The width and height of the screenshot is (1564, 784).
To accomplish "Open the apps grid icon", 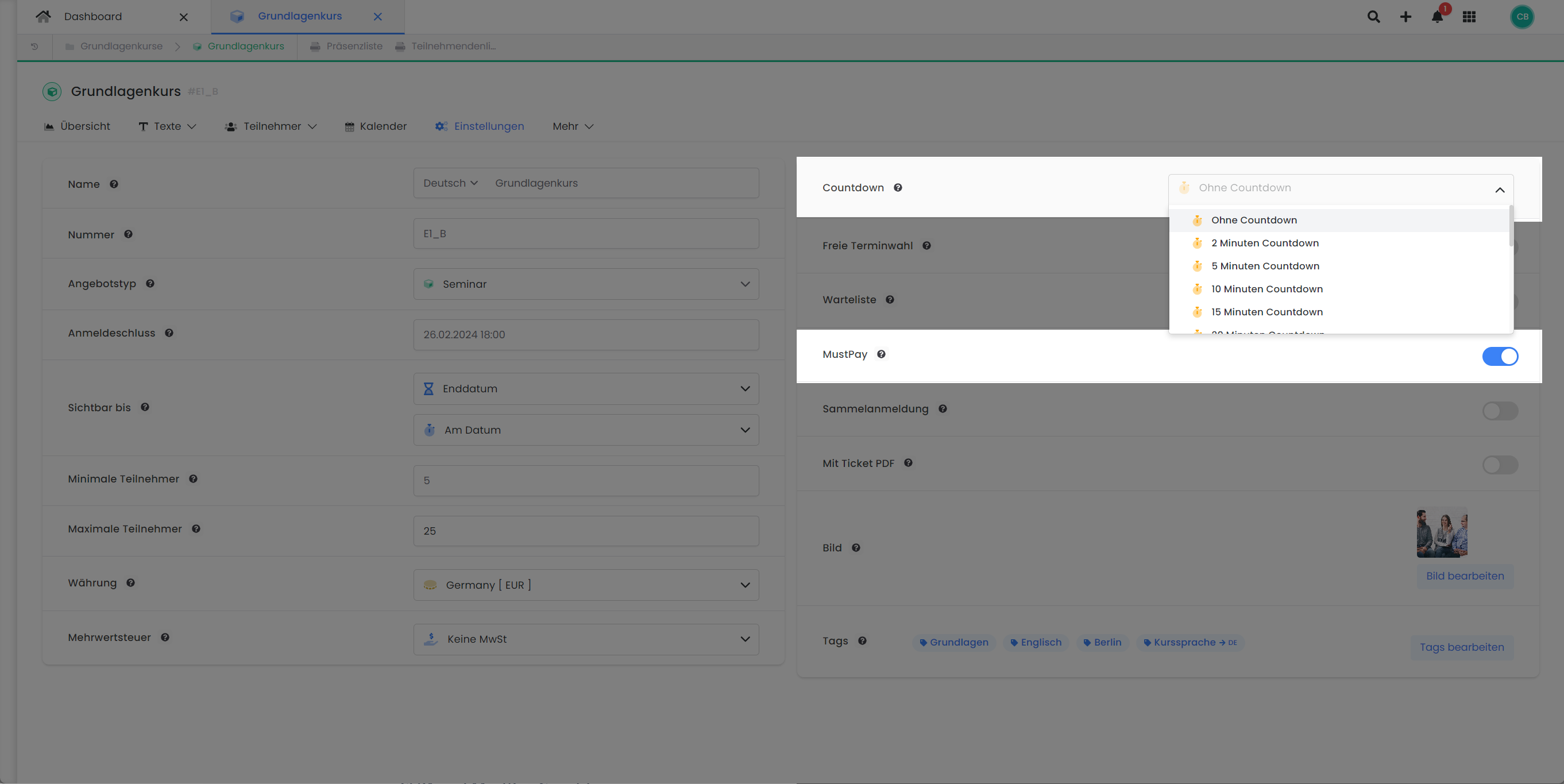I will [1470, 17].
